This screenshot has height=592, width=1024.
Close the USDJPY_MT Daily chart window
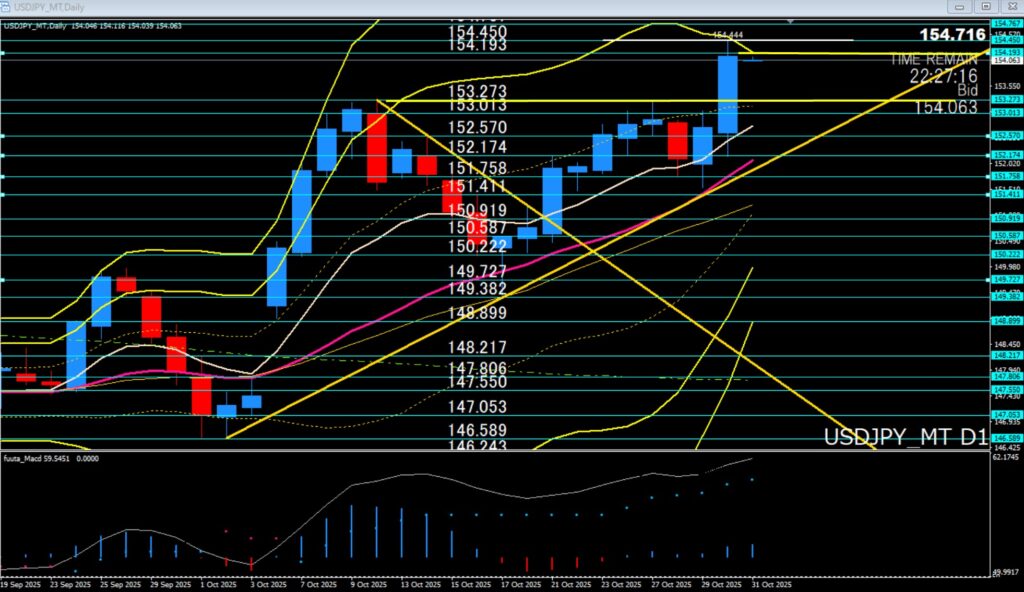1012,8
